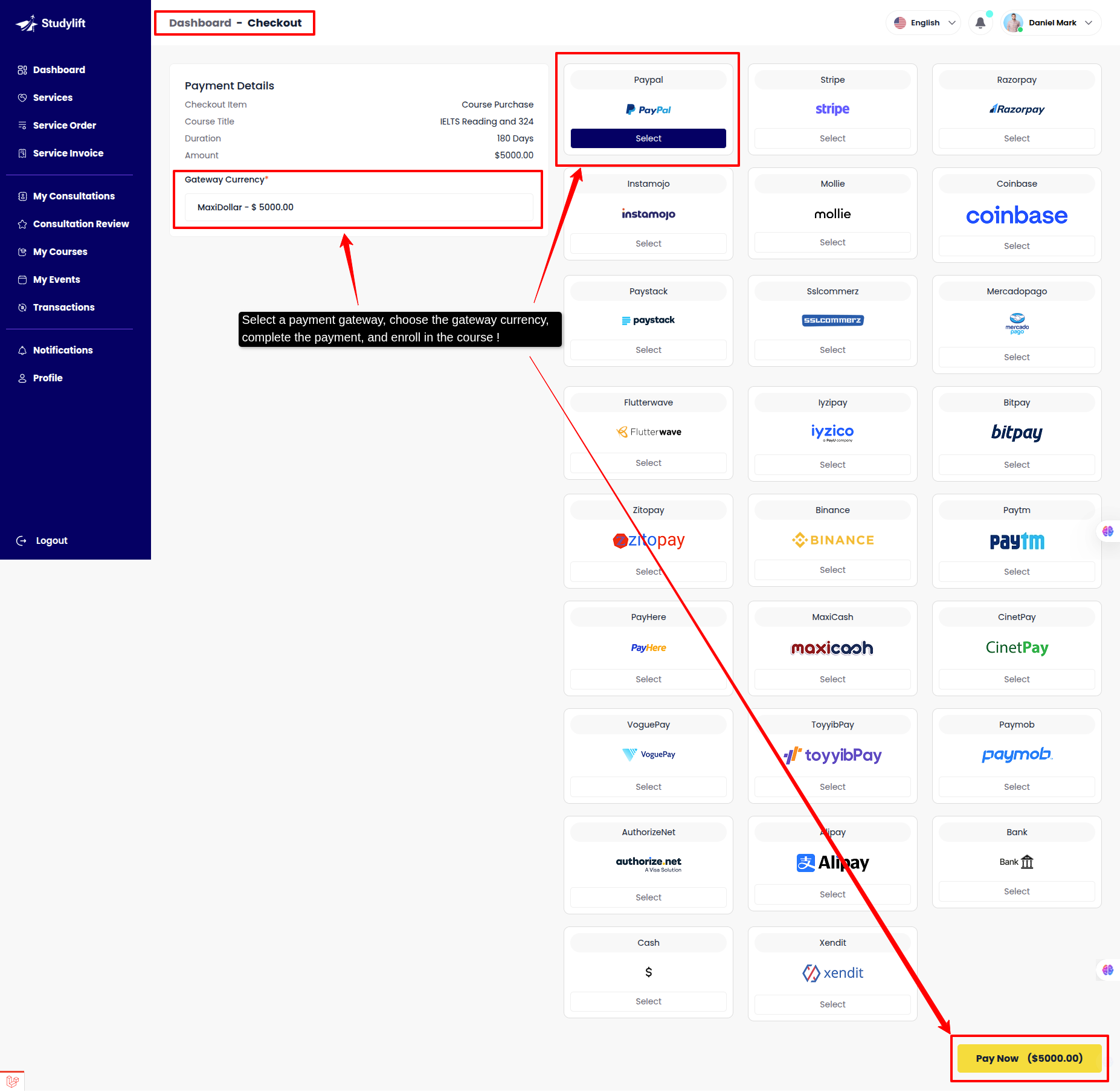Click the Paytm logo

click(1017, 541)
